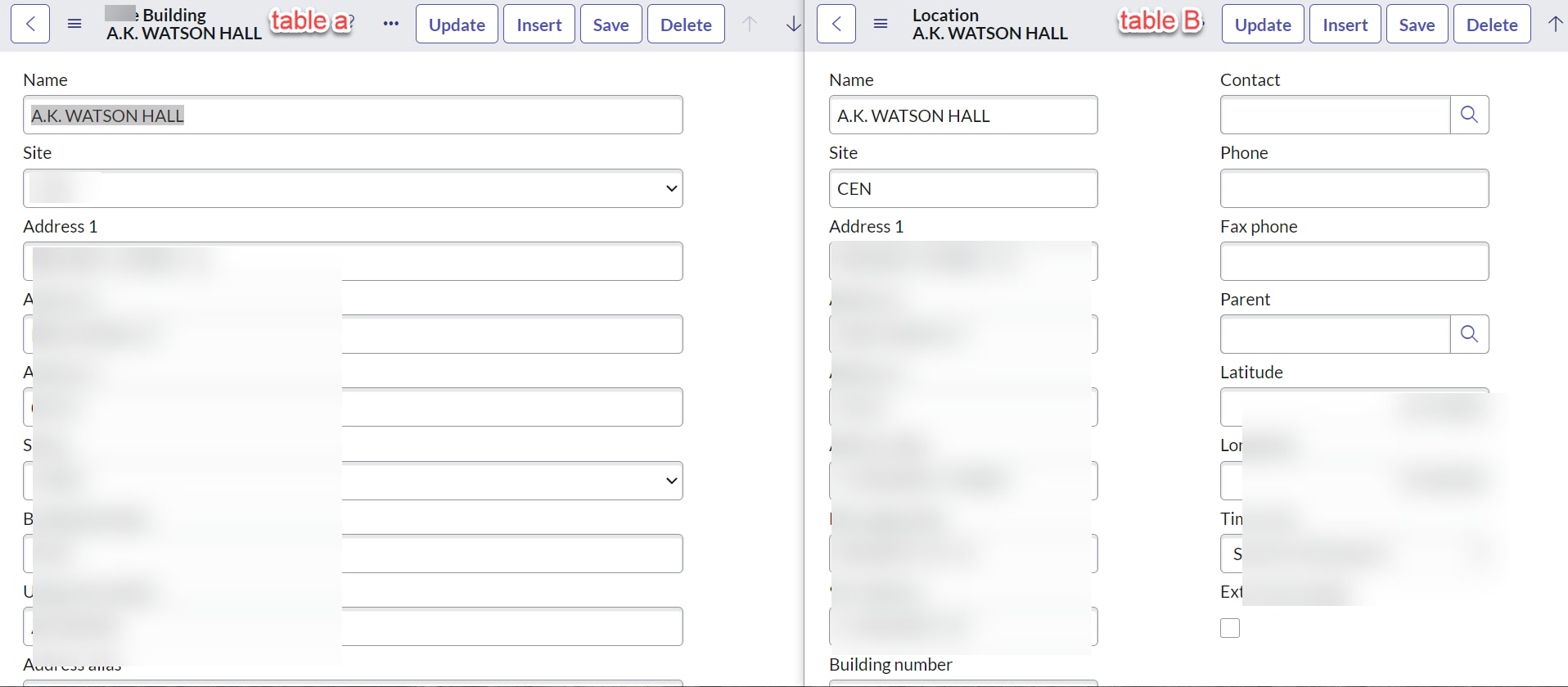Click into the Phone field
Screen dimensions: 1568x687
coord(1354,188)
